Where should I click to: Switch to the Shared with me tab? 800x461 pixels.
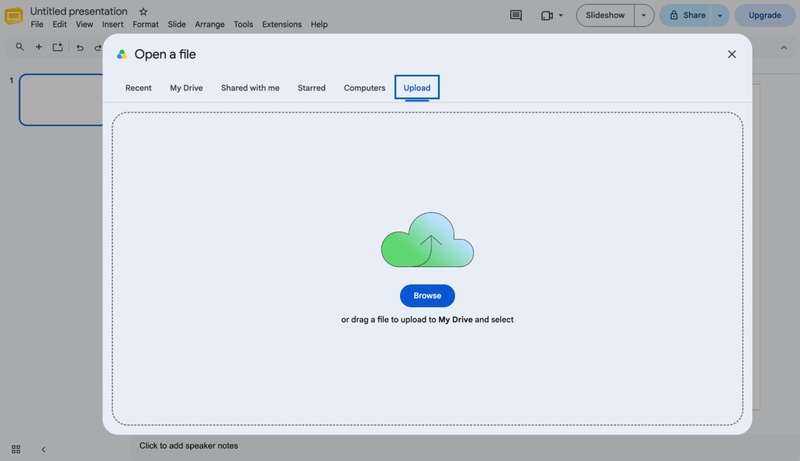(x=250, y=88)
